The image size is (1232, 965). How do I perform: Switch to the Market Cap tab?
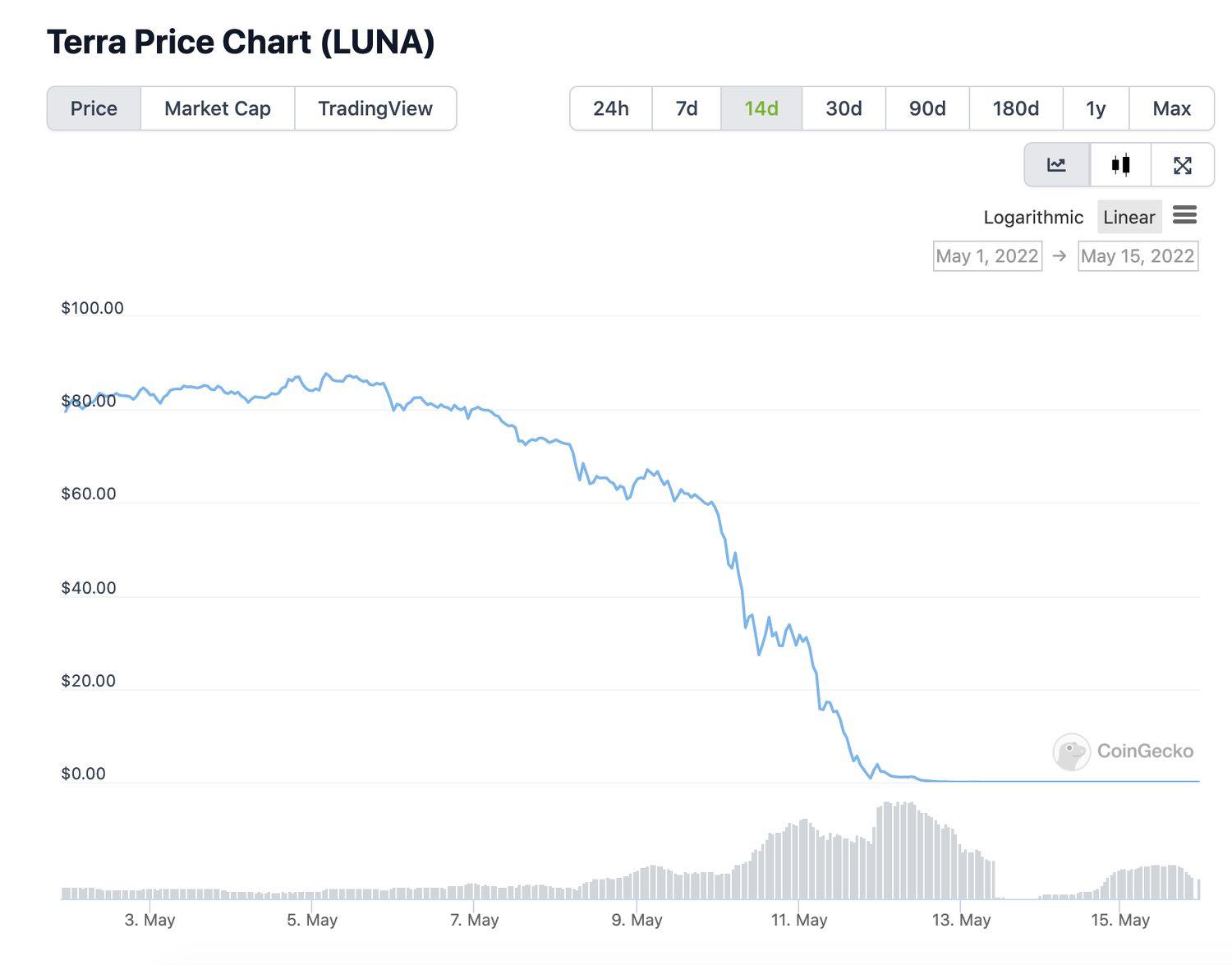(218, 108)
